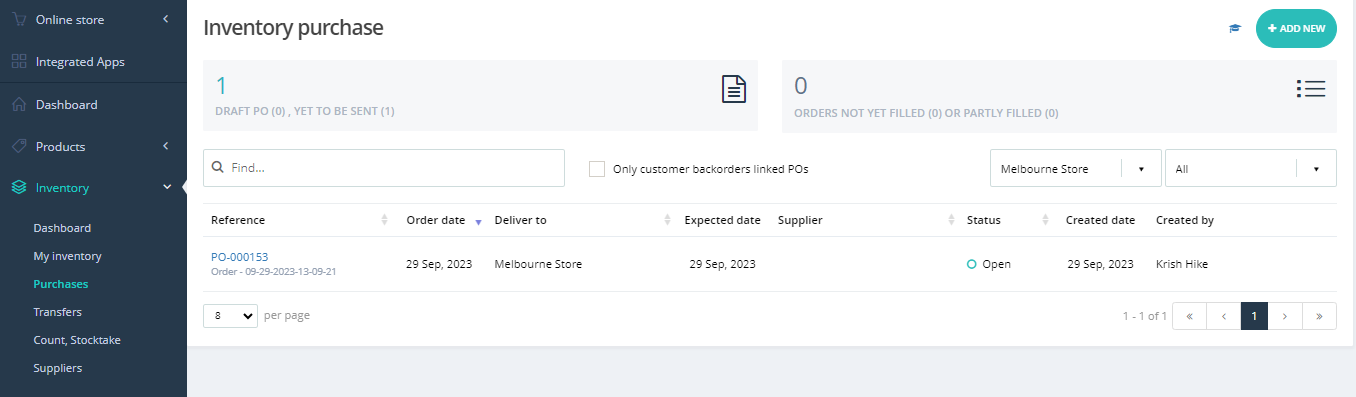Viewport: 1356px width, 397px height.
Task: Collapse the Inventory menu chevron
Action: pyautogui.click(x=165, y=187)
